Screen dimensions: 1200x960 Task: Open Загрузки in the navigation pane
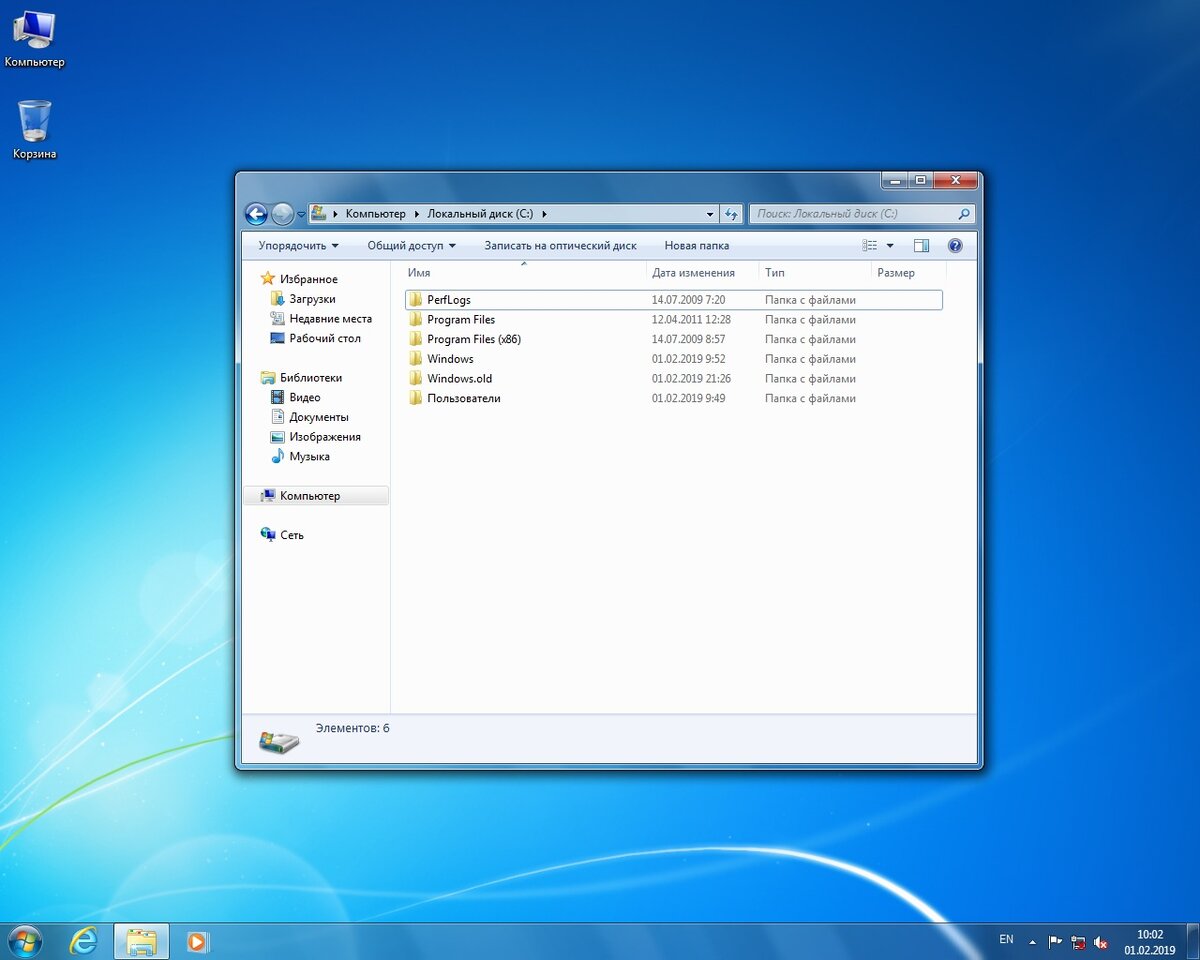[303, 299]
